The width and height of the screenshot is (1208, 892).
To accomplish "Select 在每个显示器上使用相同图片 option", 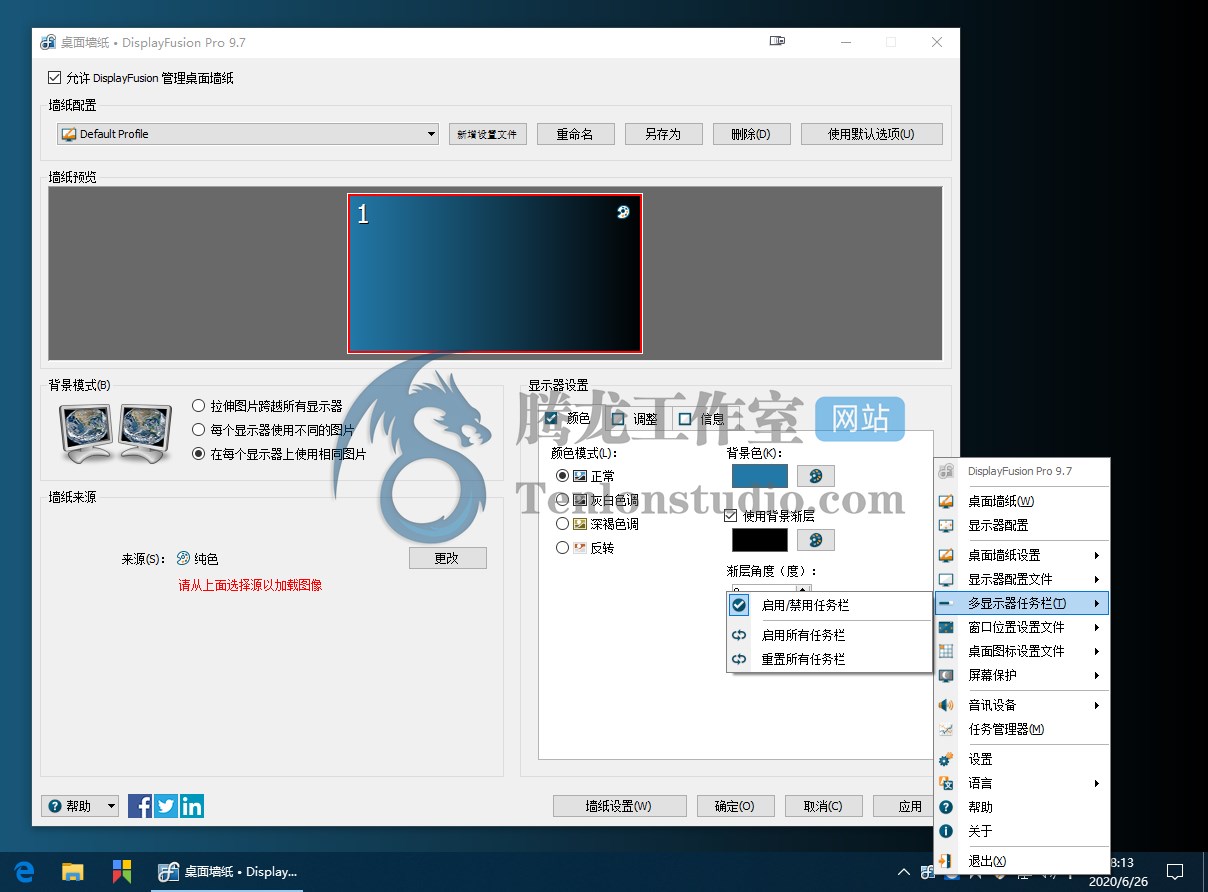I will [198, 454].
